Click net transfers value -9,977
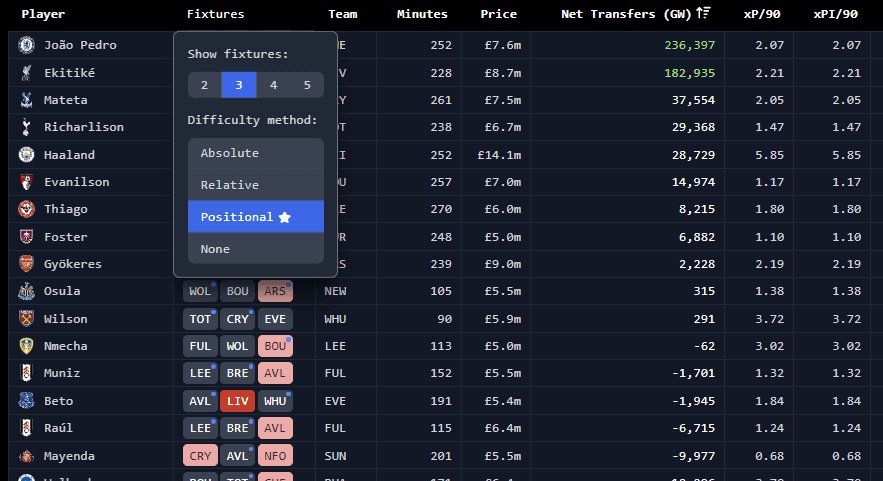 coord(692,456)
